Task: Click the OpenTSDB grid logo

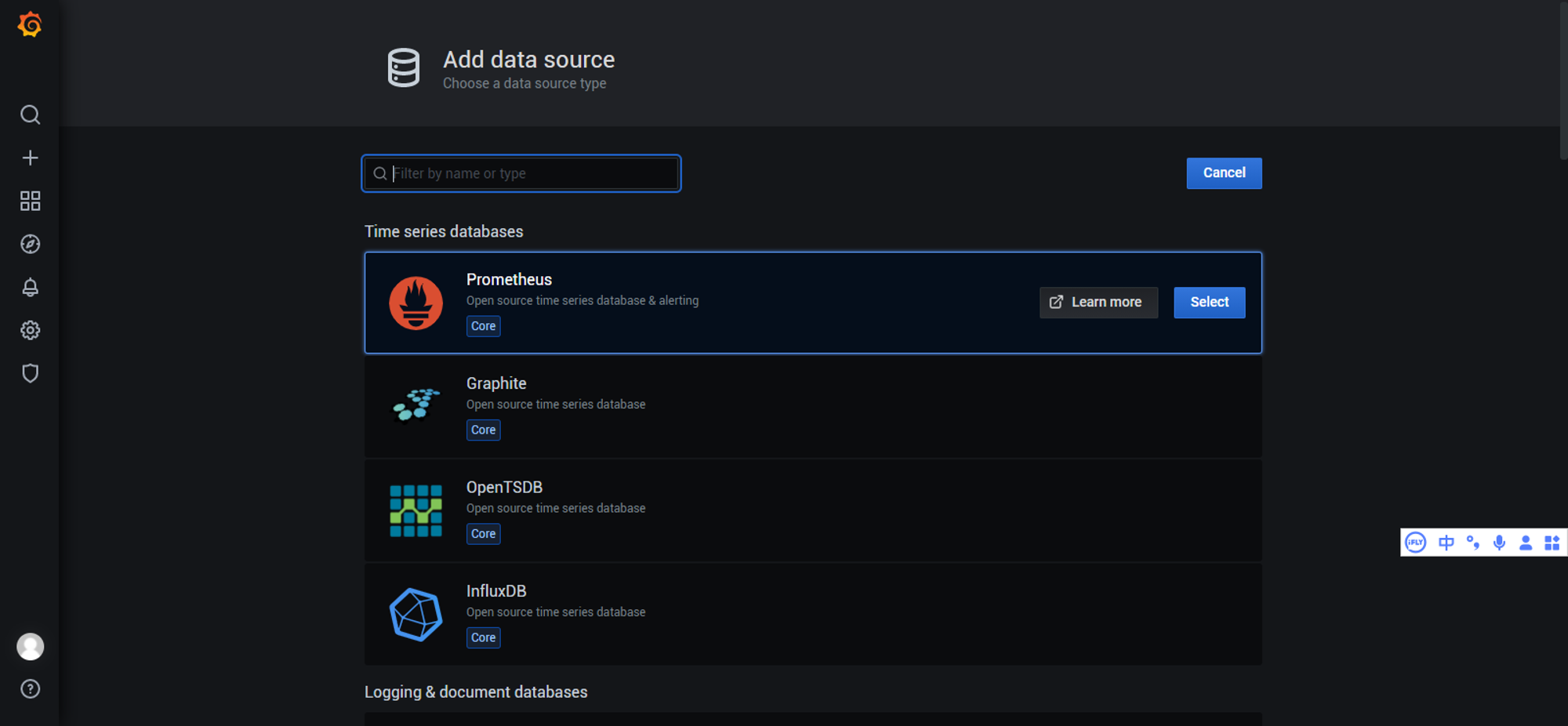Action: pos(416,511)
